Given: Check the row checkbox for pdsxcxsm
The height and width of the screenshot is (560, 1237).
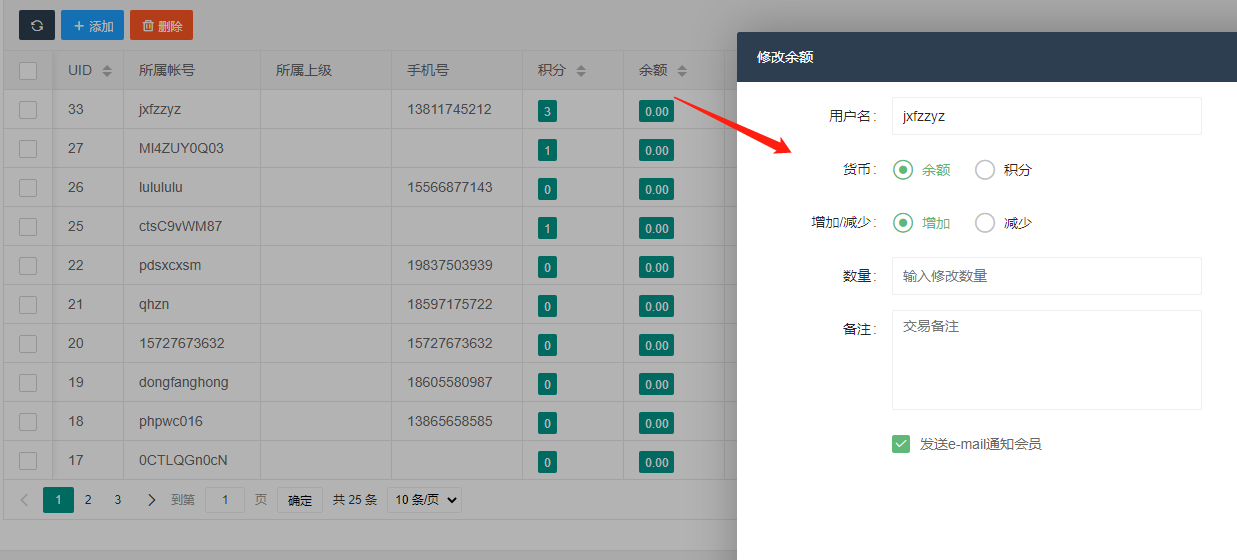Looking at the screenshot, I should click(28, 265).
